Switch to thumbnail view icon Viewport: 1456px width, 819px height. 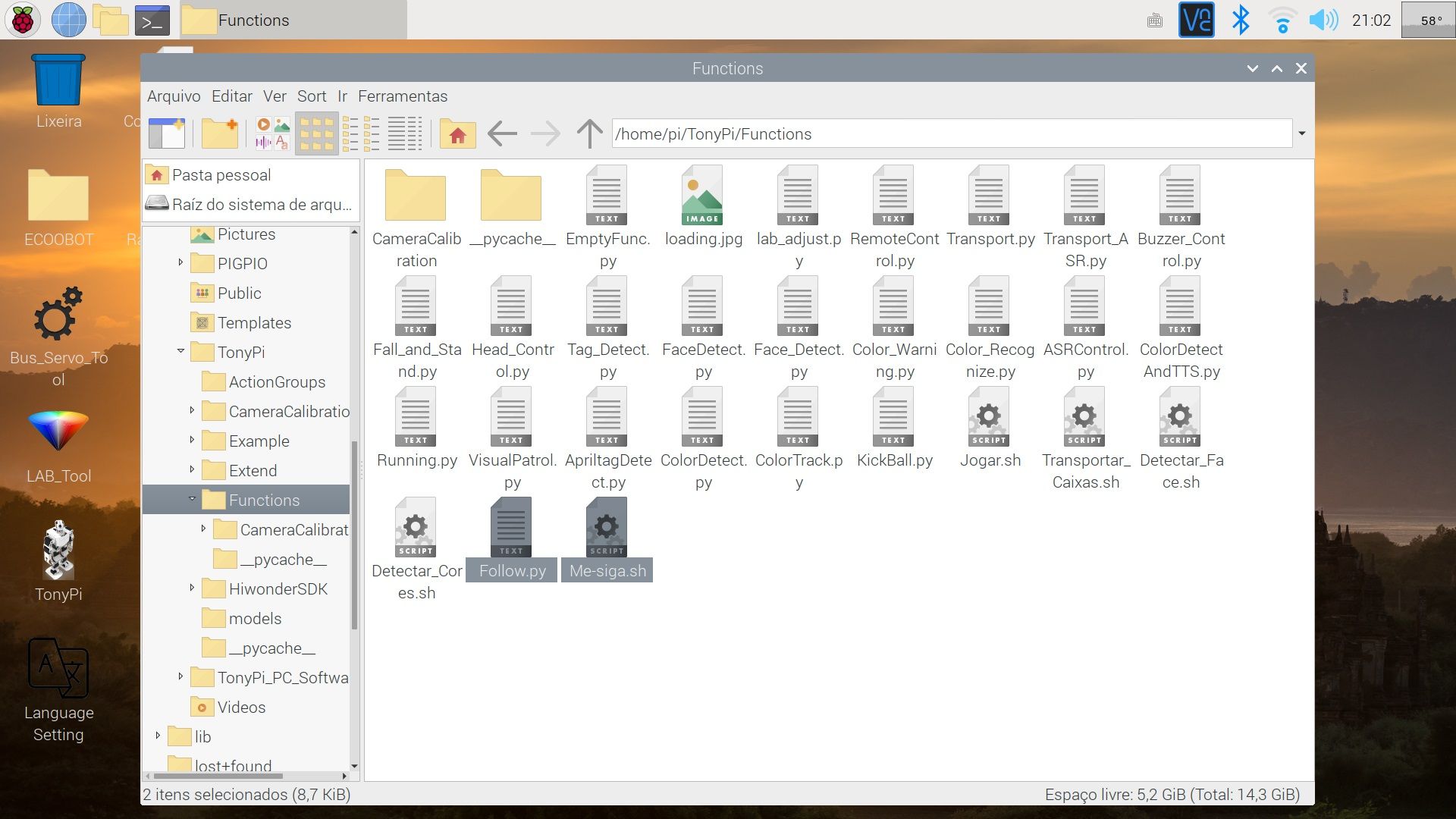[273, 133]
